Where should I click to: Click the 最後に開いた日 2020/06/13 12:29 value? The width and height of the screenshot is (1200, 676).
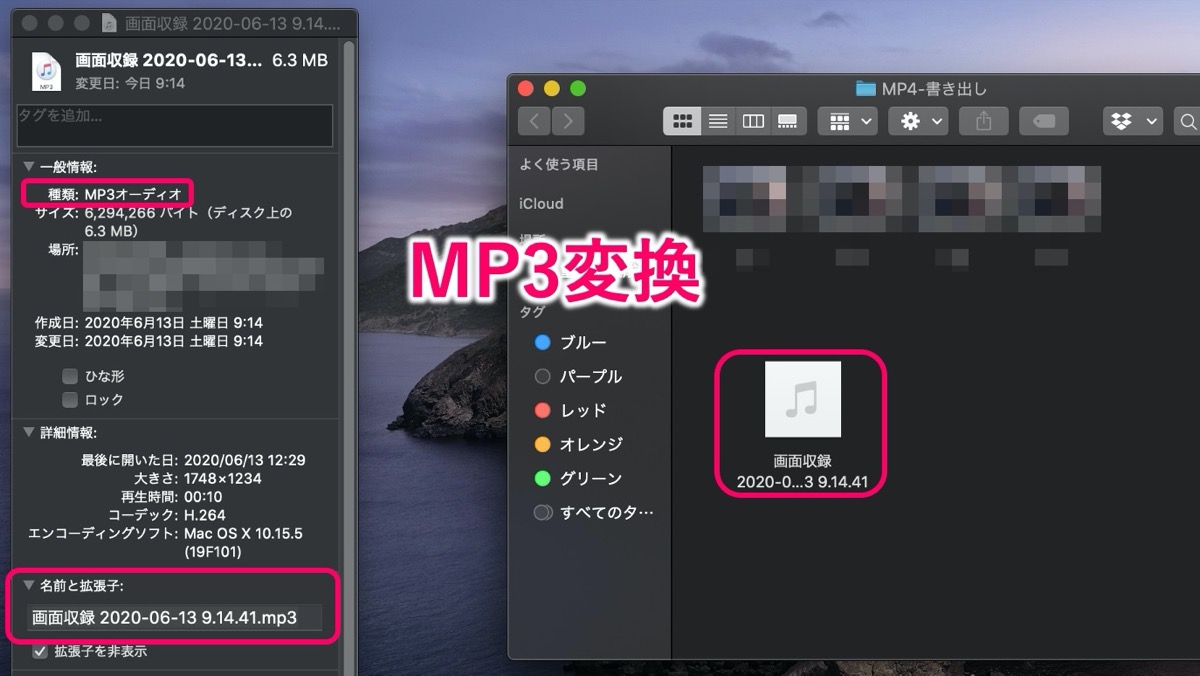click(x=245, y=460)
